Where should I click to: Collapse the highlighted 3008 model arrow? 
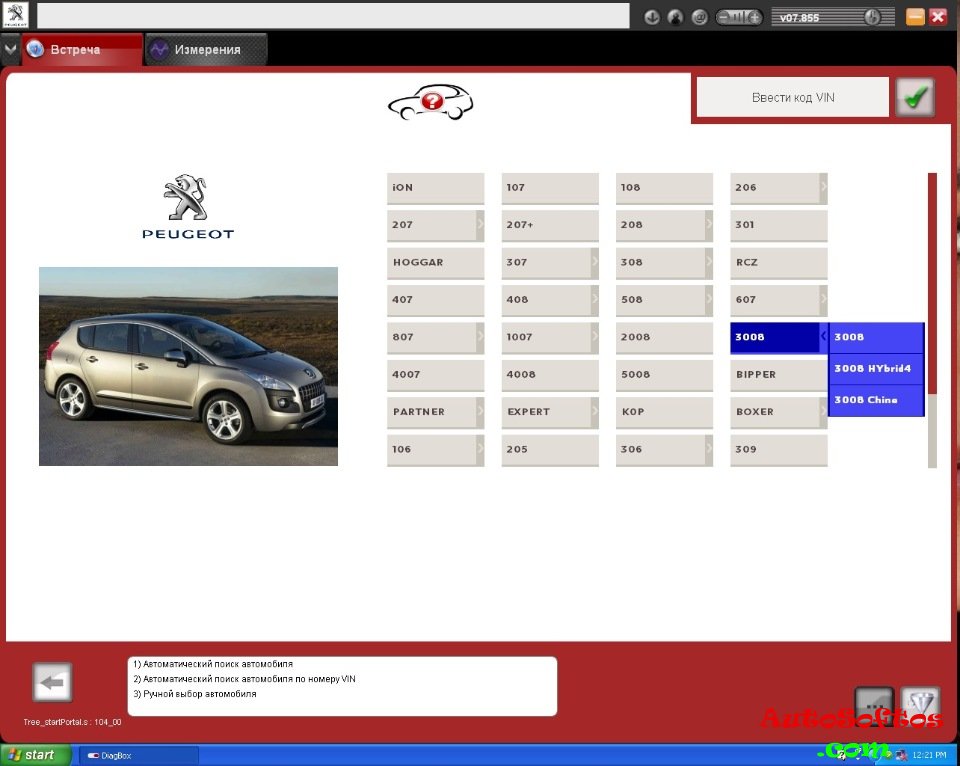823,337
